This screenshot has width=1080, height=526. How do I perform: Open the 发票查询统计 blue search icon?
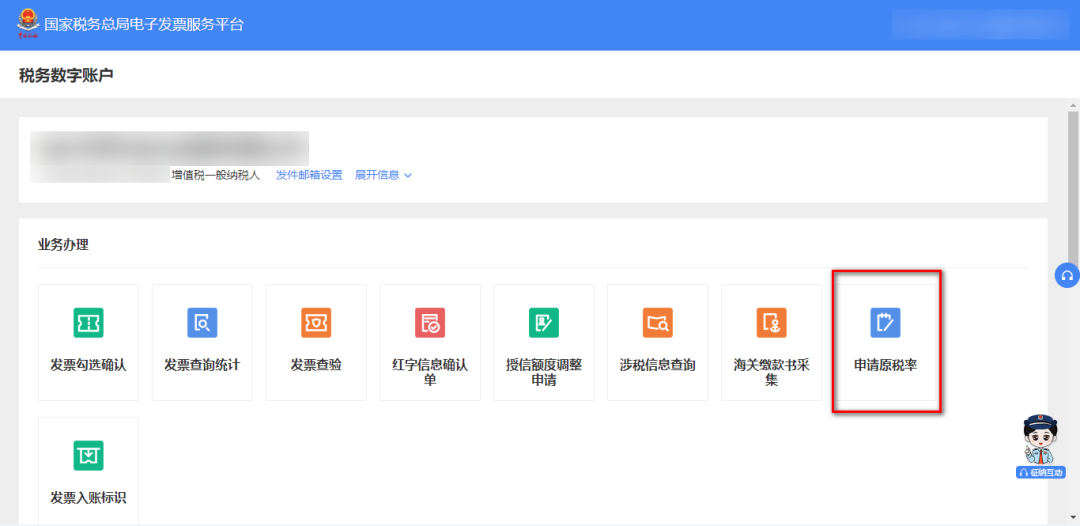coord(202,322)
